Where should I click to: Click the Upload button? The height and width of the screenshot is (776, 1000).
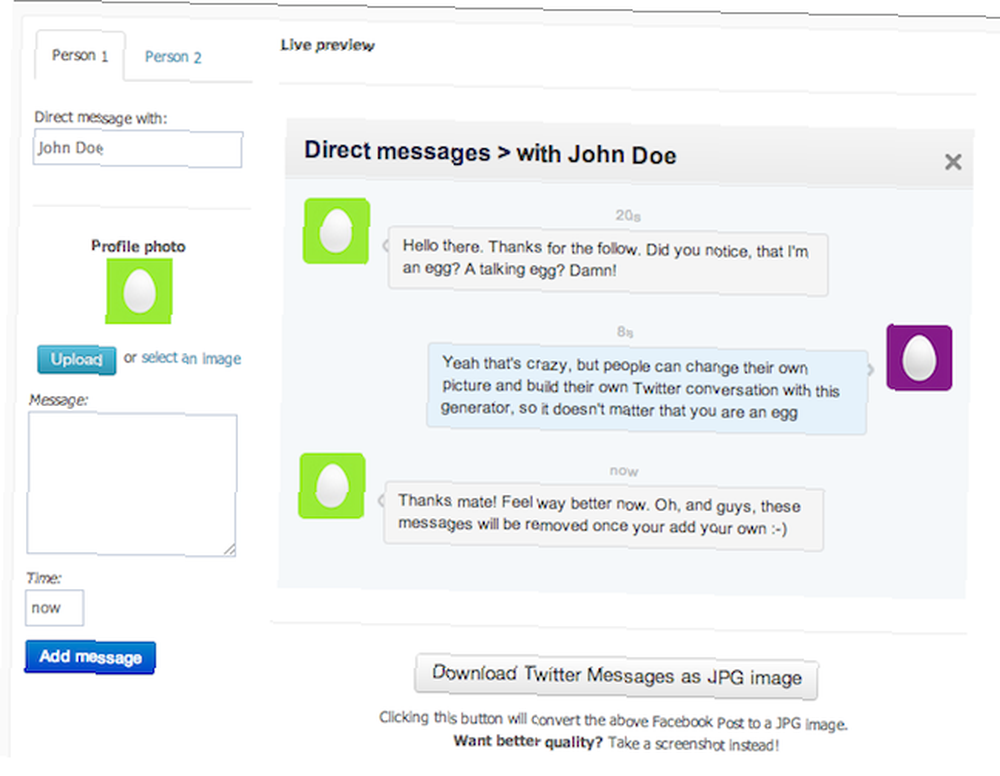77,360
